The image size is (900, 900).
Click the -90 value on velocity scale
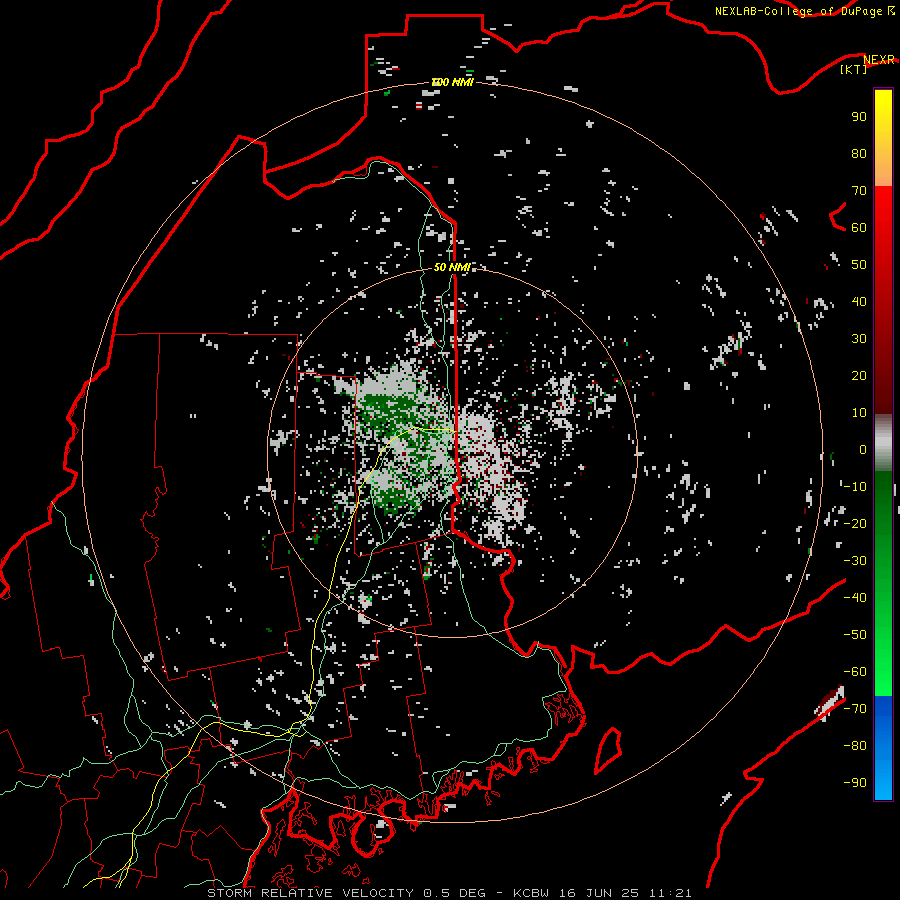(855, 783)
